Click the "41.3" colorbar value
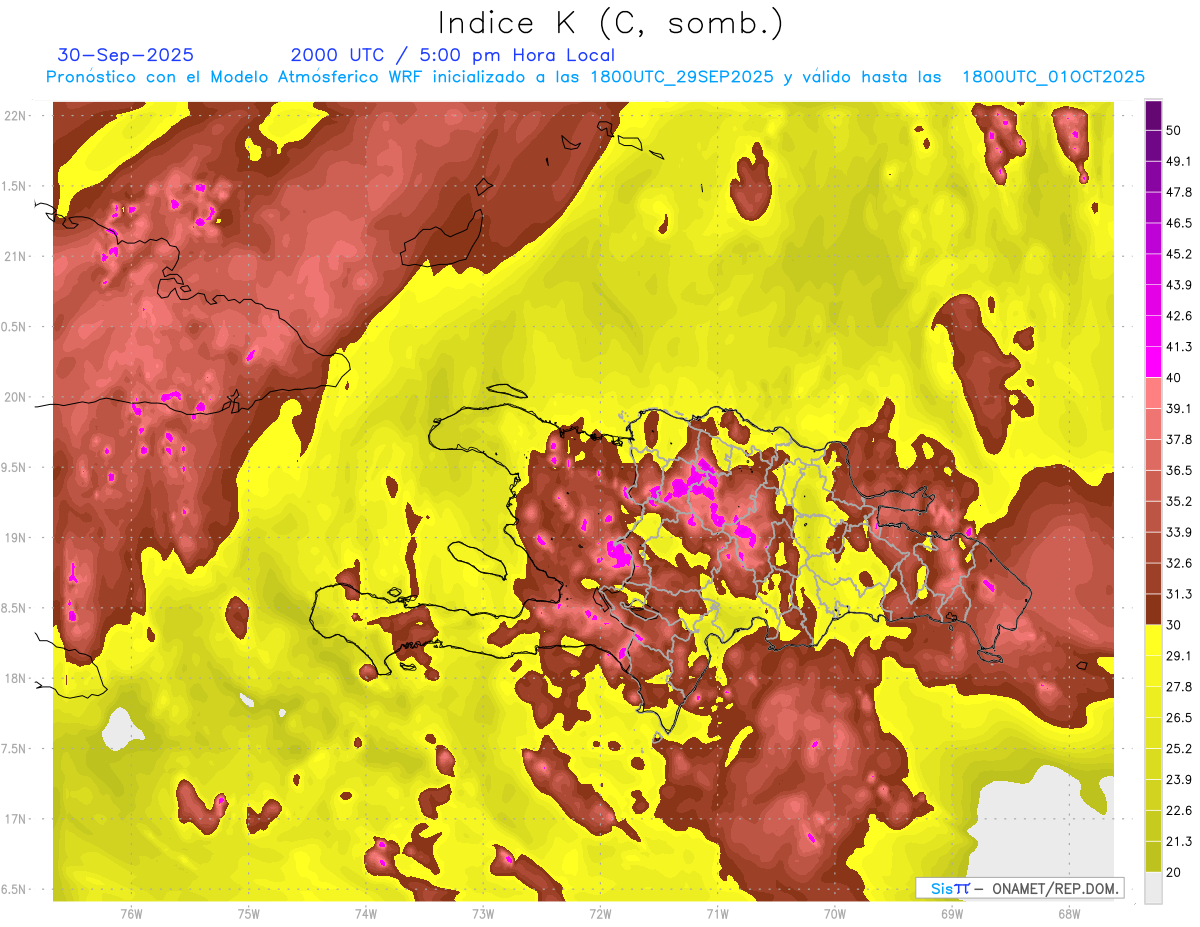The width and height of the screenshot is (1200, 927). tap(1180, 347)
